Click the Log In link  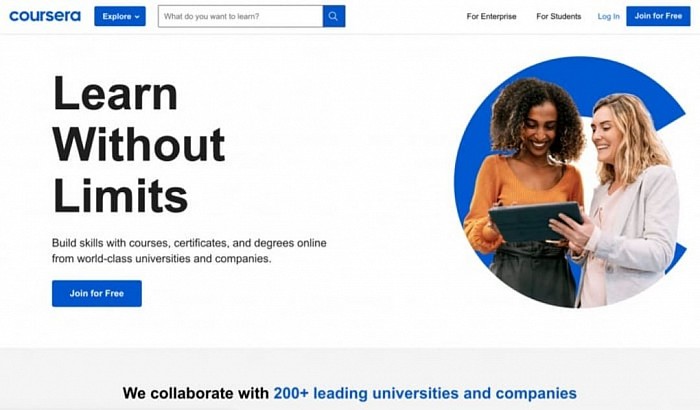click(608, 17)
